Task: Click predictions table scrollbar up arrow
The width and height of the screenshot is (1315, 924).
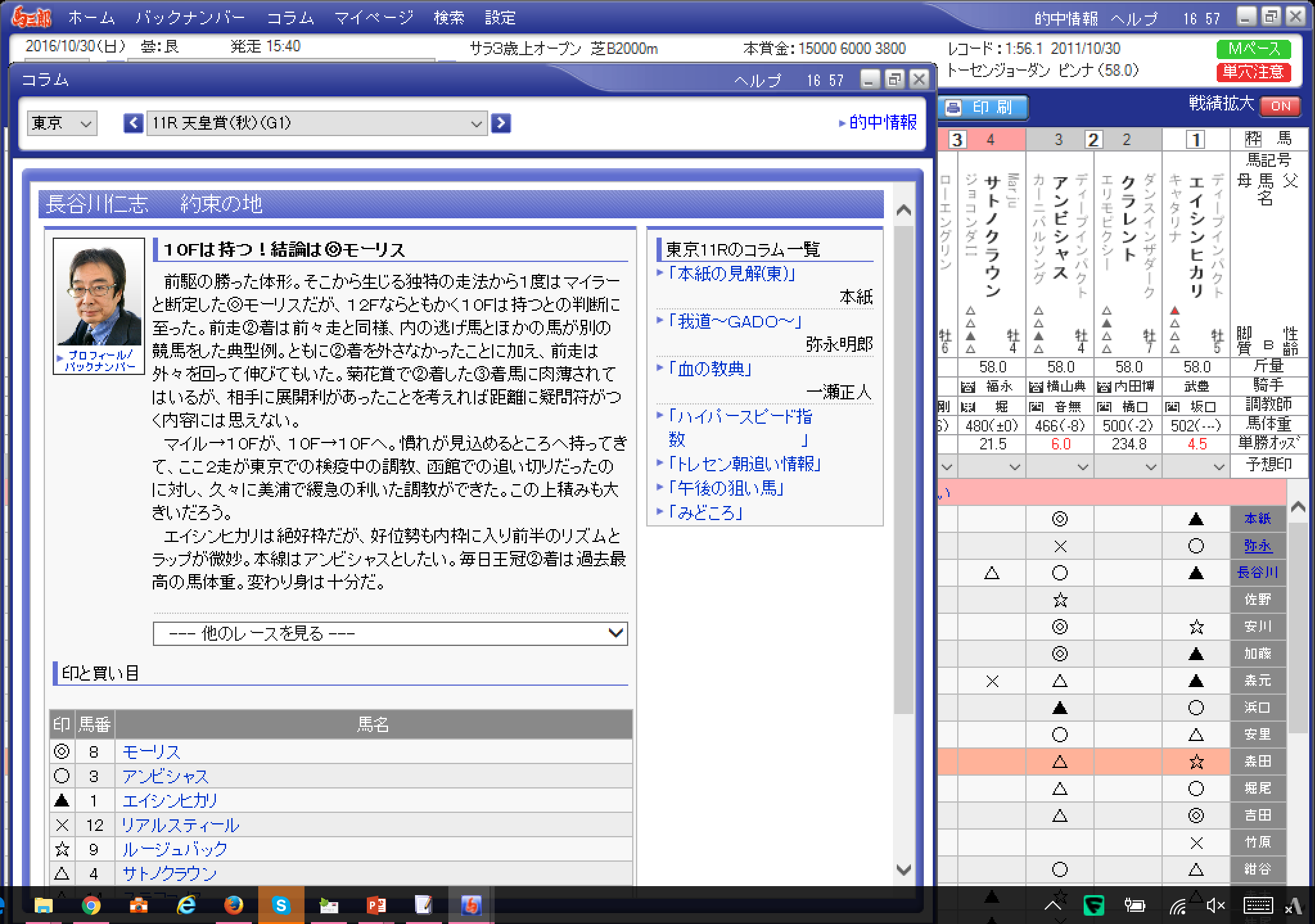Action: pos(1298,508)
